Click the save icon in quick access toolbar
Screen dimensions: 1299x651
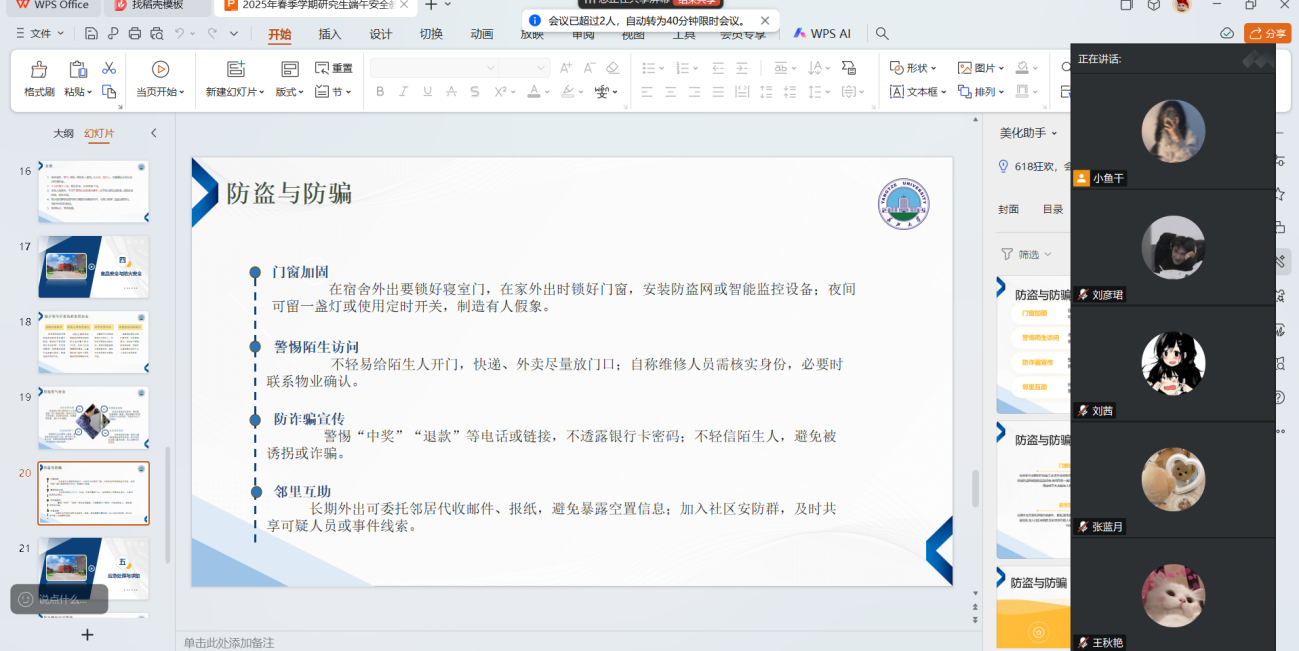(x=91, y=34)
